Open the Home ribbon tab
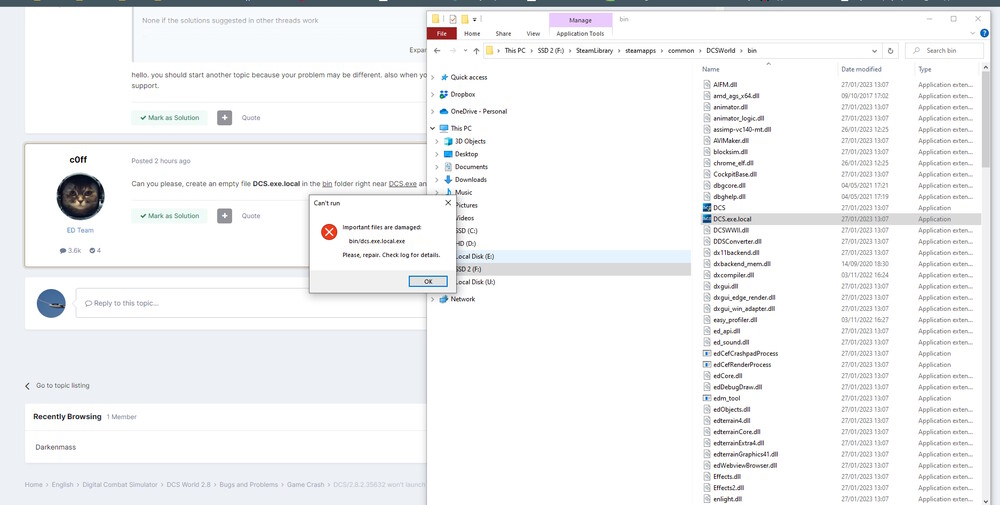This screenshot has height=505, width=1000. (472, 33)
